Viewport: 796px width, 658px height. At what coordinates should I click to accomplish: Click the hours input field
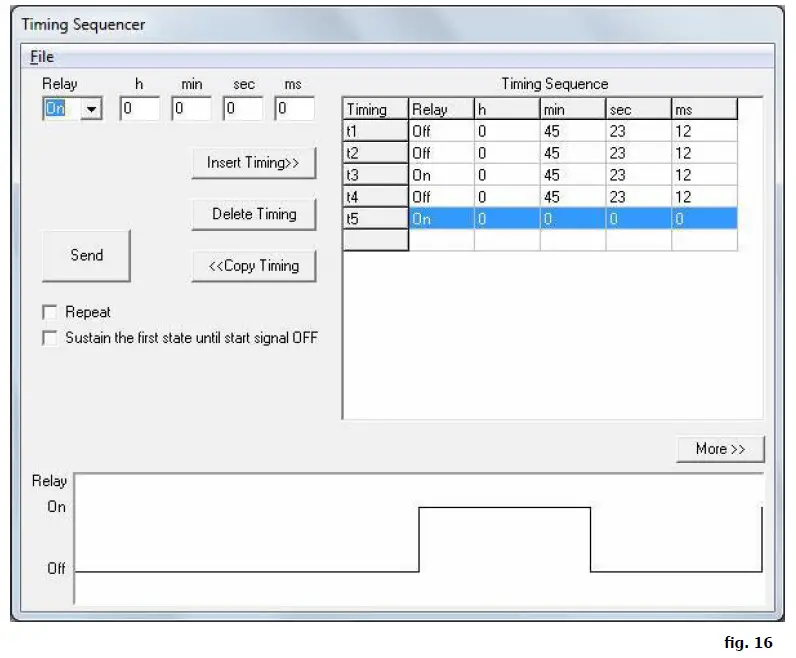tap(140, 109)
